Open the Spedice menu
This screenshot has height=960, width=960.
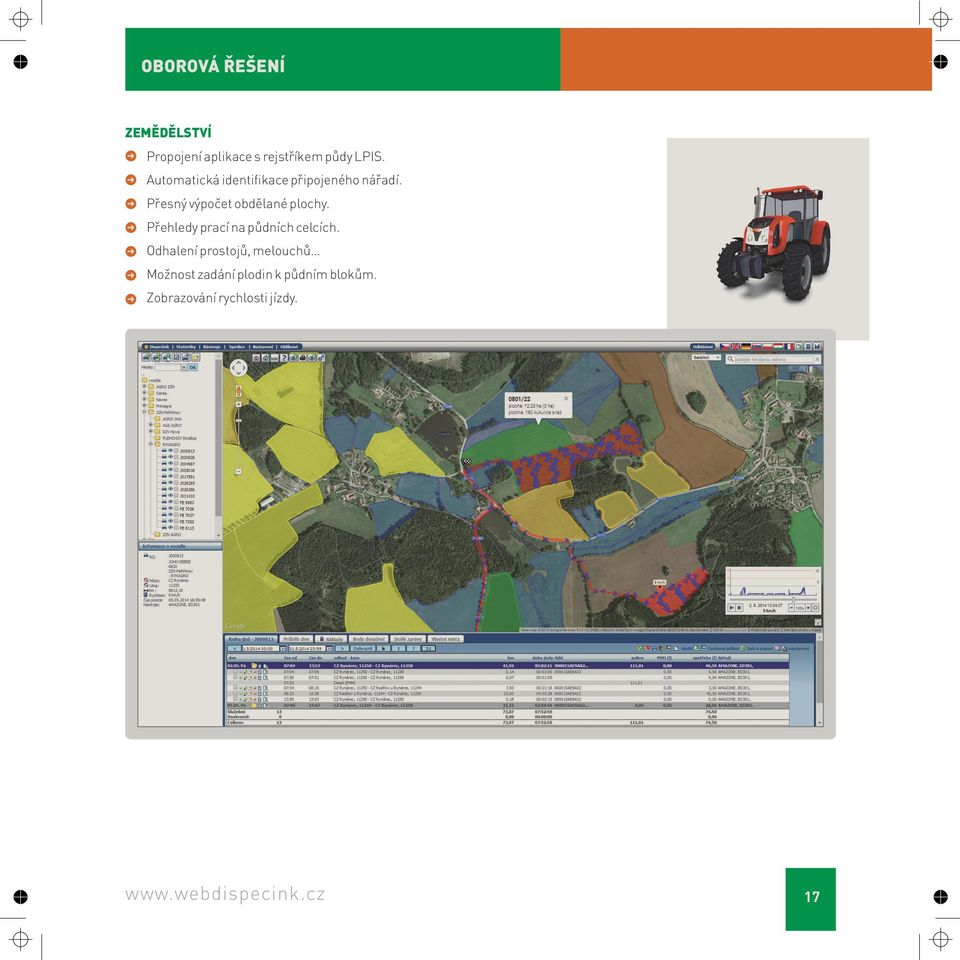coord(237,347)
